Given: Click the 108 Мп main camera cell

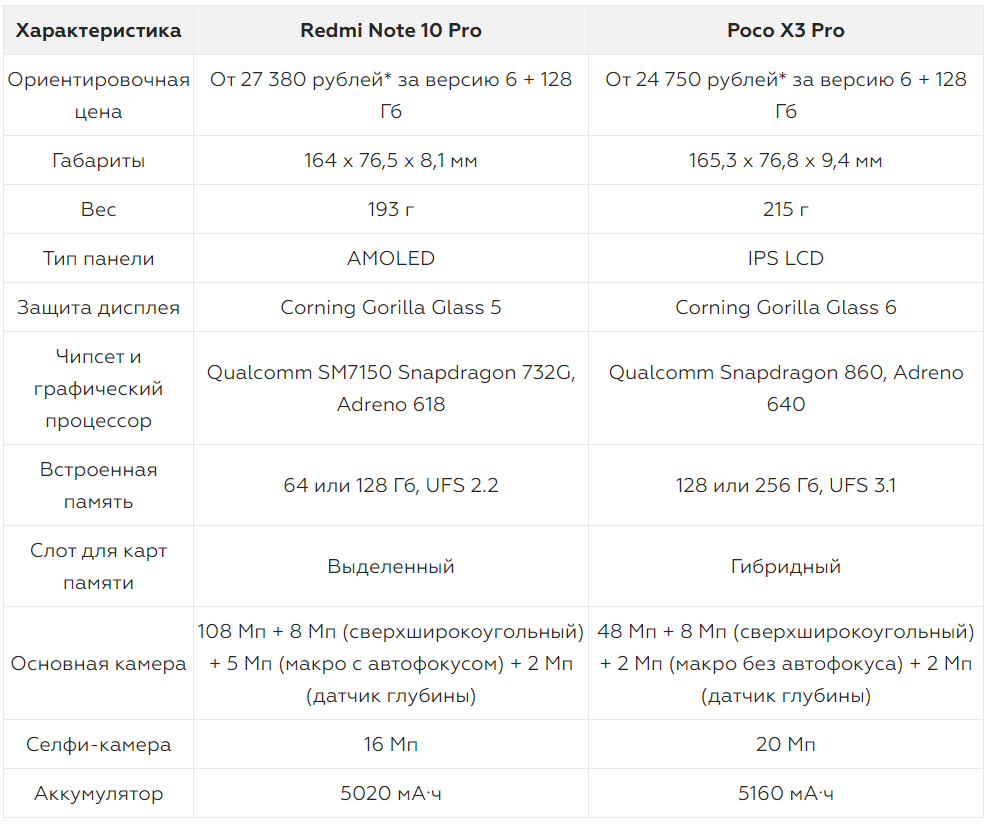Looking at the screenshot, I should click(391, 663).
